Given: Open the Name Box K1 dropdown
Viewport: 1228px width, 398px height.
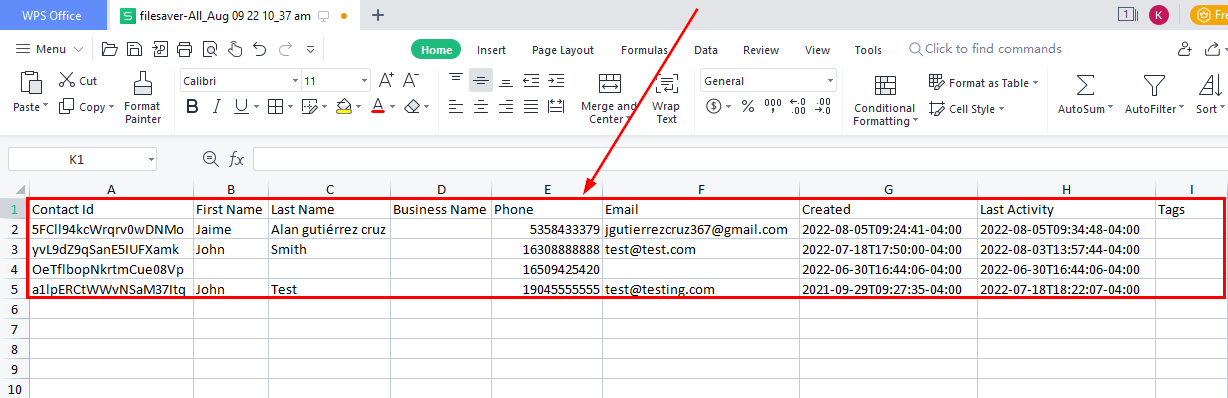Looking at the screenshot, I should [x=151, y=159].
